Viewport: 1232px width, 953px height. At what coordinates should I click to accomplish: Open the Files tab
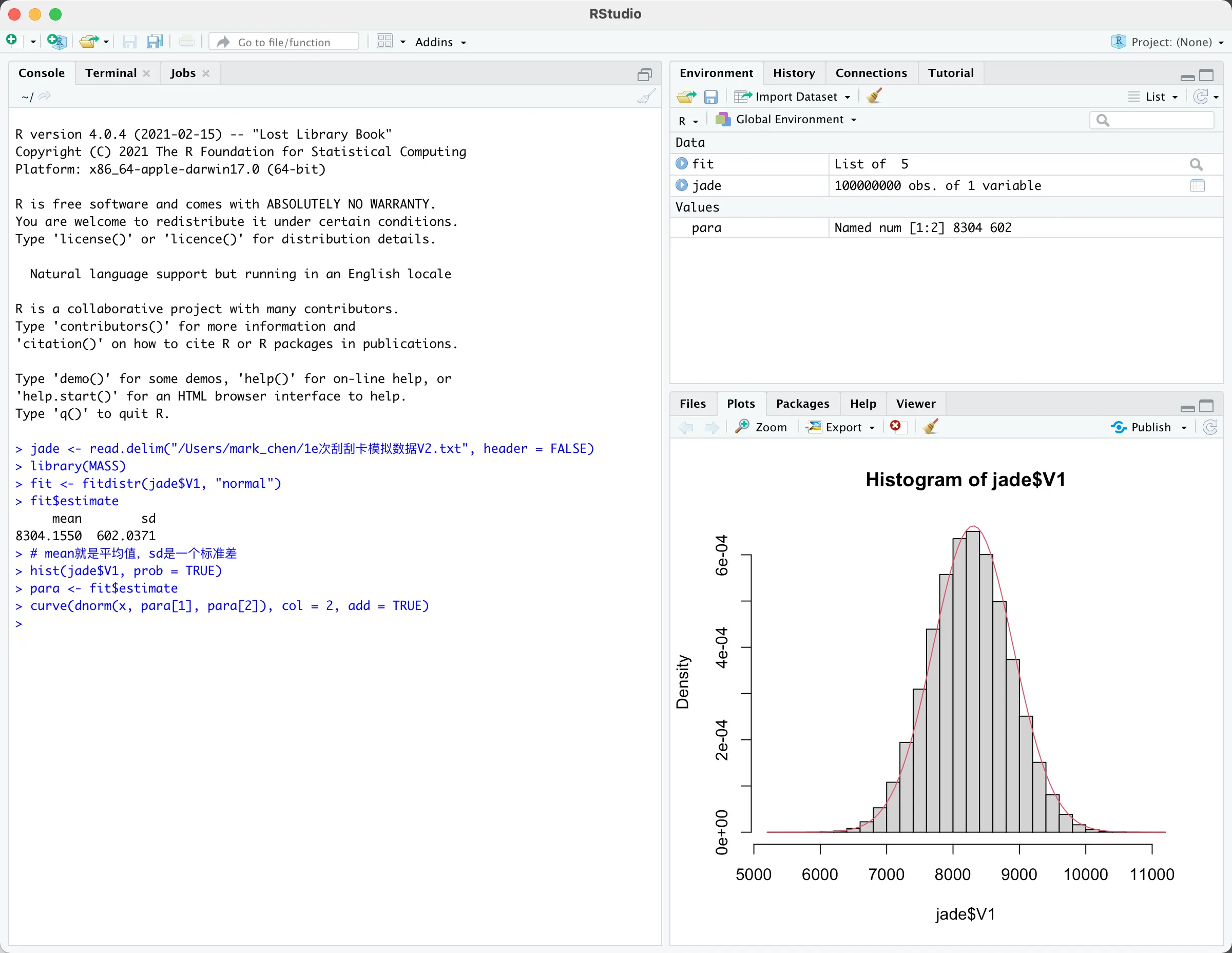(x=692, y=404)
